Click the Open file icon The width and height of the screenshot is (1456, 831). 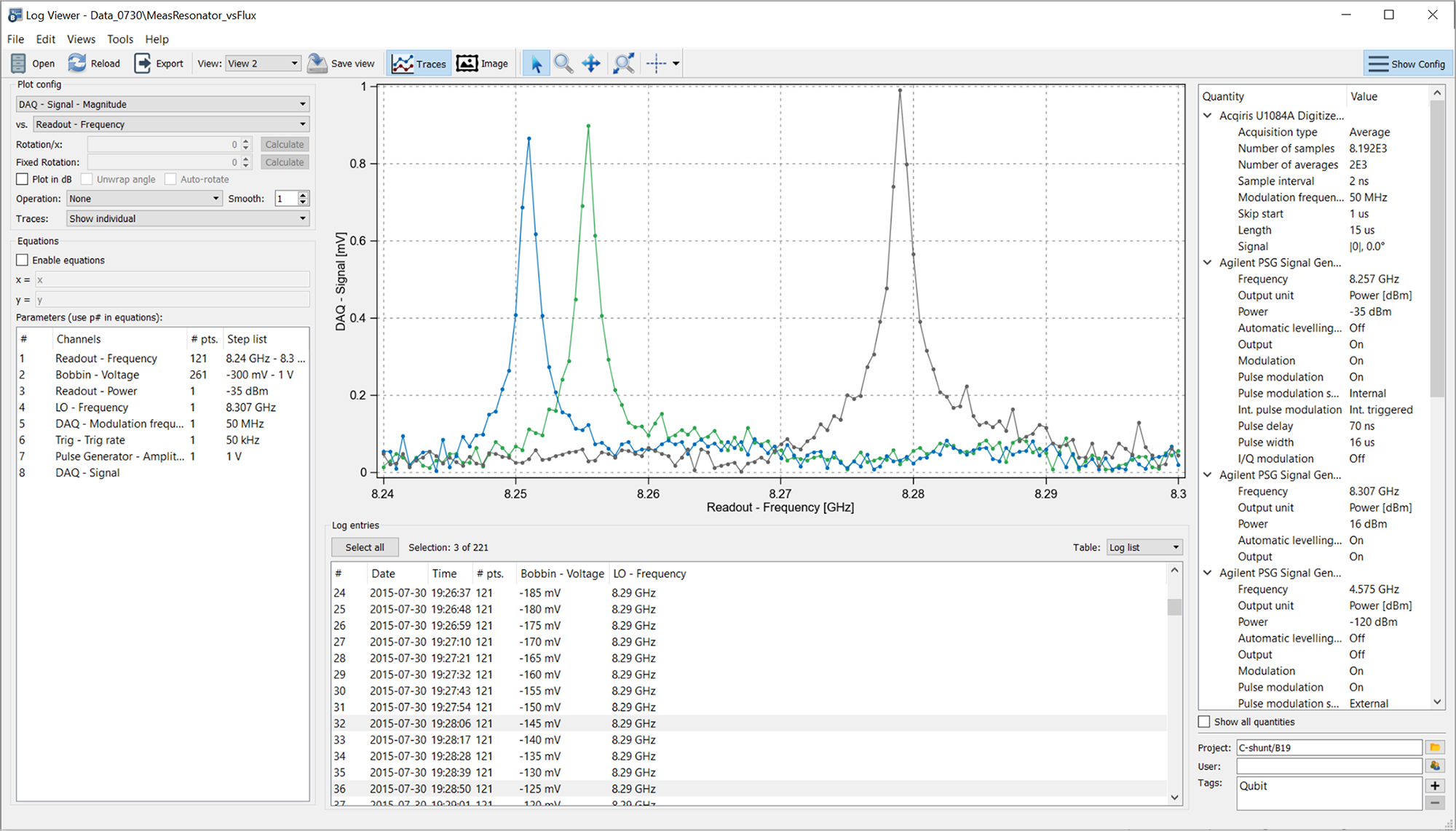pos(19,63)
